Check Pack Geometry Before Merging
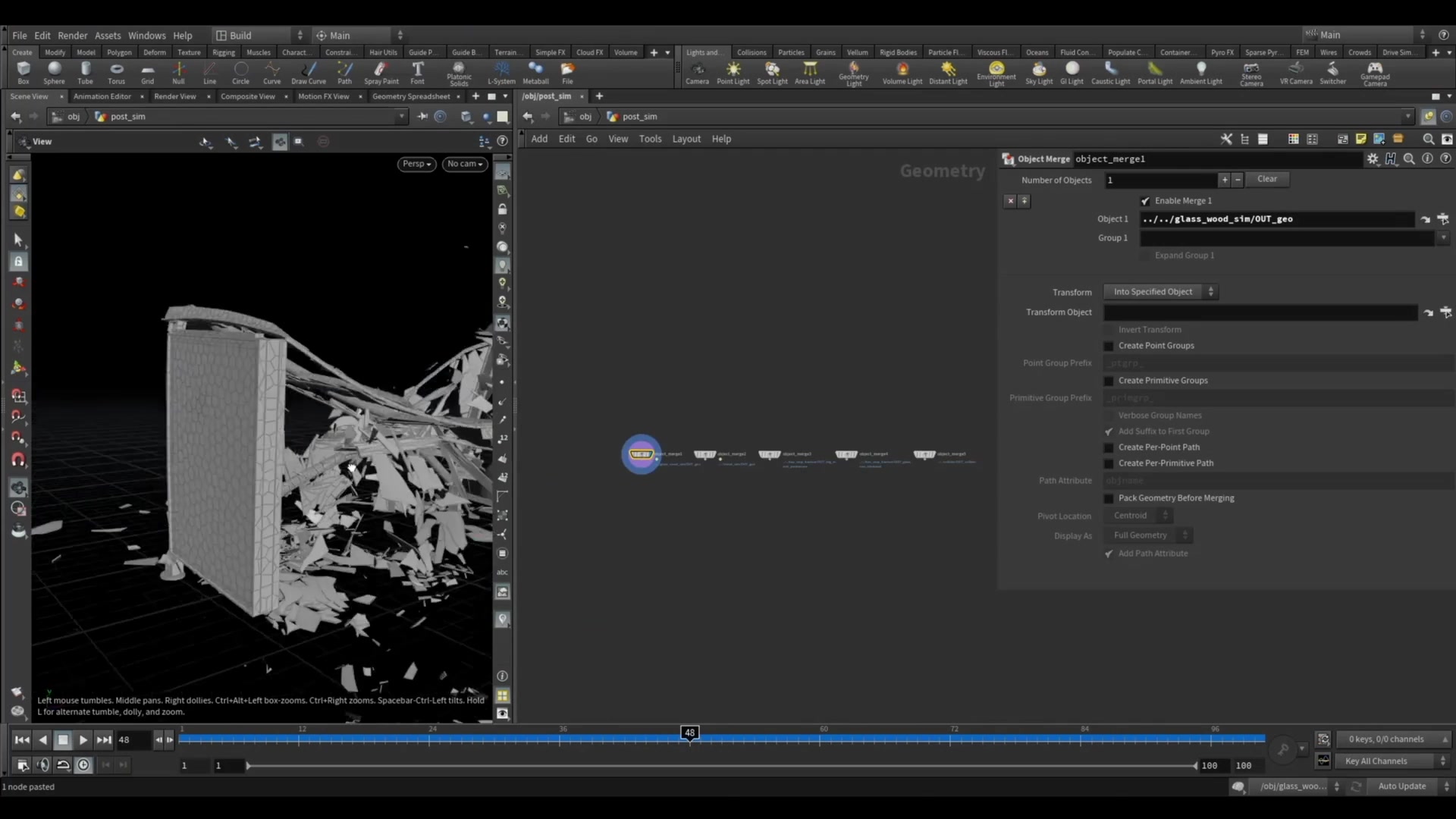The image size is (1456, 819). (x=1109, y=498)
